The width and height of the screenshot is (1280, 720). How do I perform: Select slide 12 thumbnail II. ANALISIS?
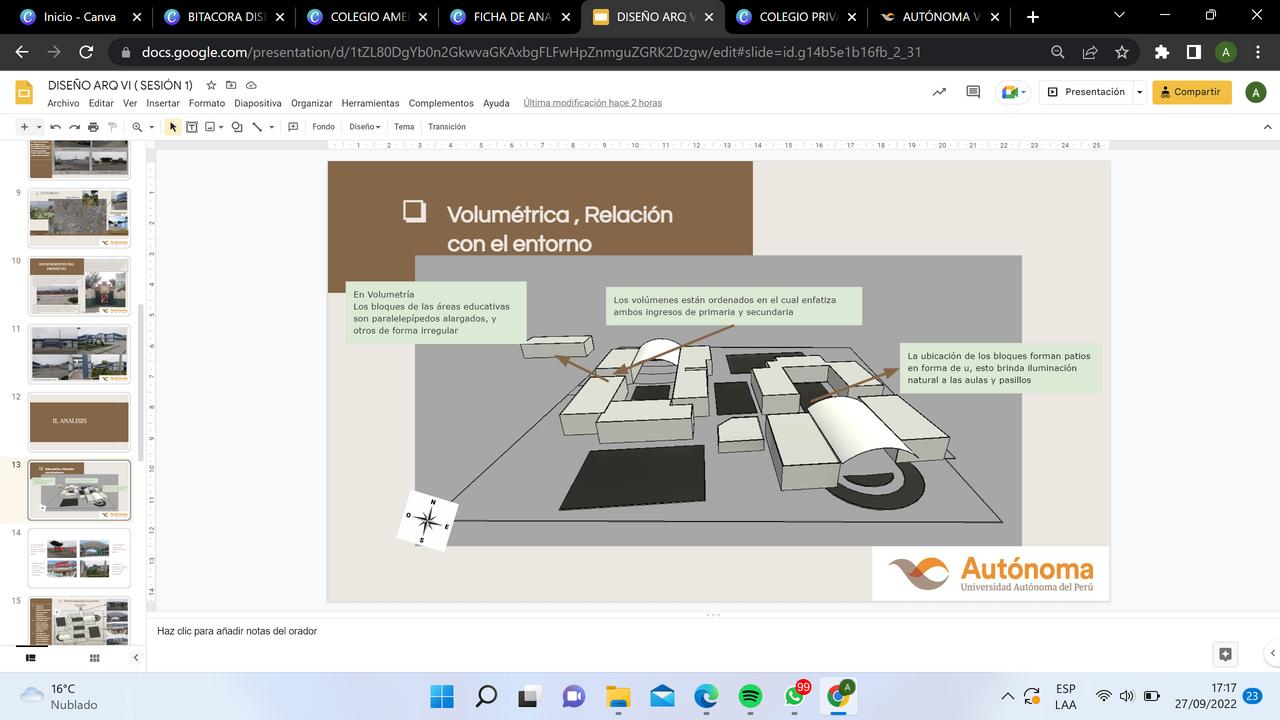click(79, 421)
